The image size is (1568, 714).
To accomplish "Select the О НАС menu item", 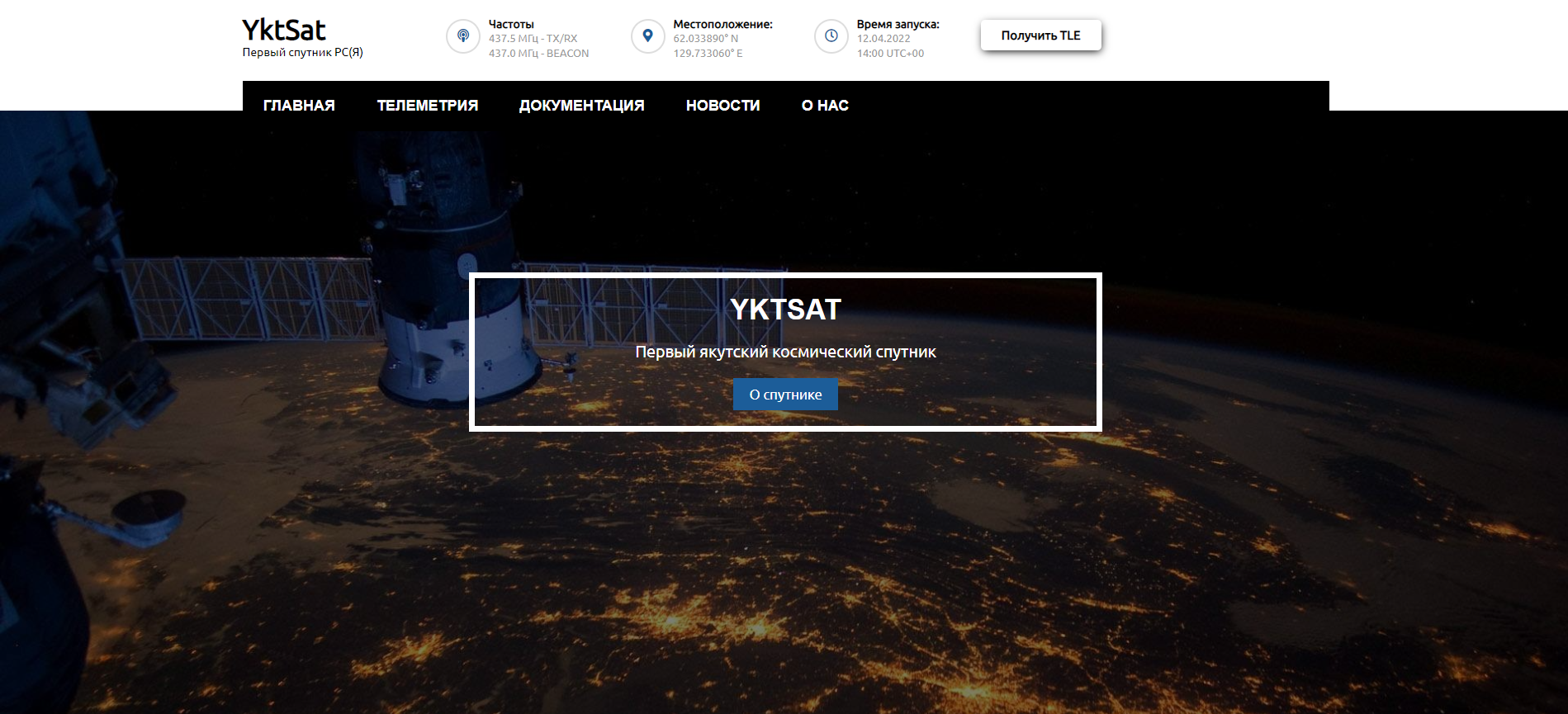I will pos(825,106).
